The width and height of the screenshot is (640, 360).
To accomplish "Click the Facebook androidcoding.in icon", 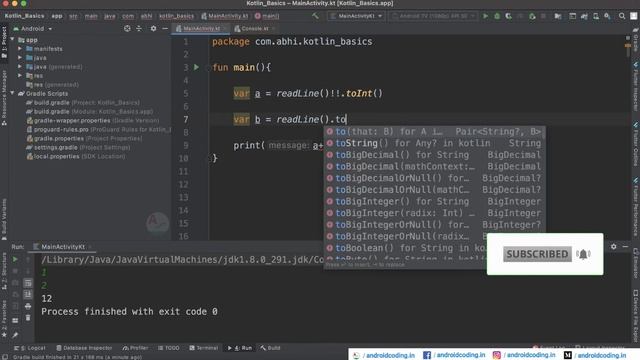I will (x=427, y=355).
